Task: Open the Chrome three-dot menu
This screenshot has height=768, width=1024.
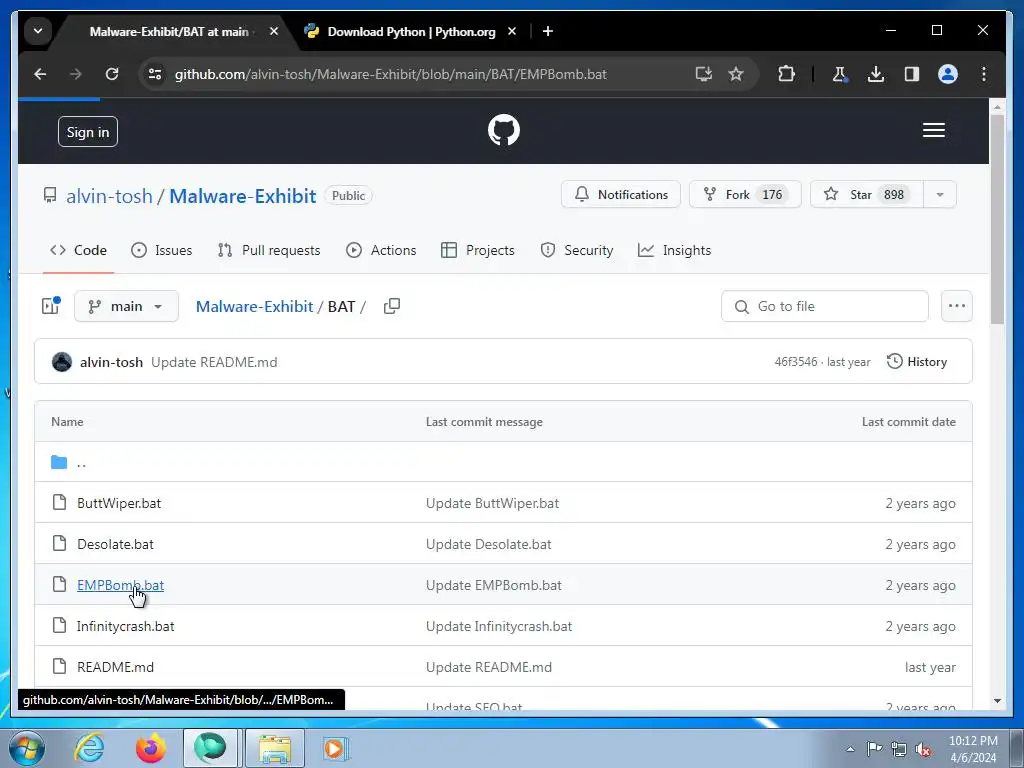Action: click(x=984, y=74)
